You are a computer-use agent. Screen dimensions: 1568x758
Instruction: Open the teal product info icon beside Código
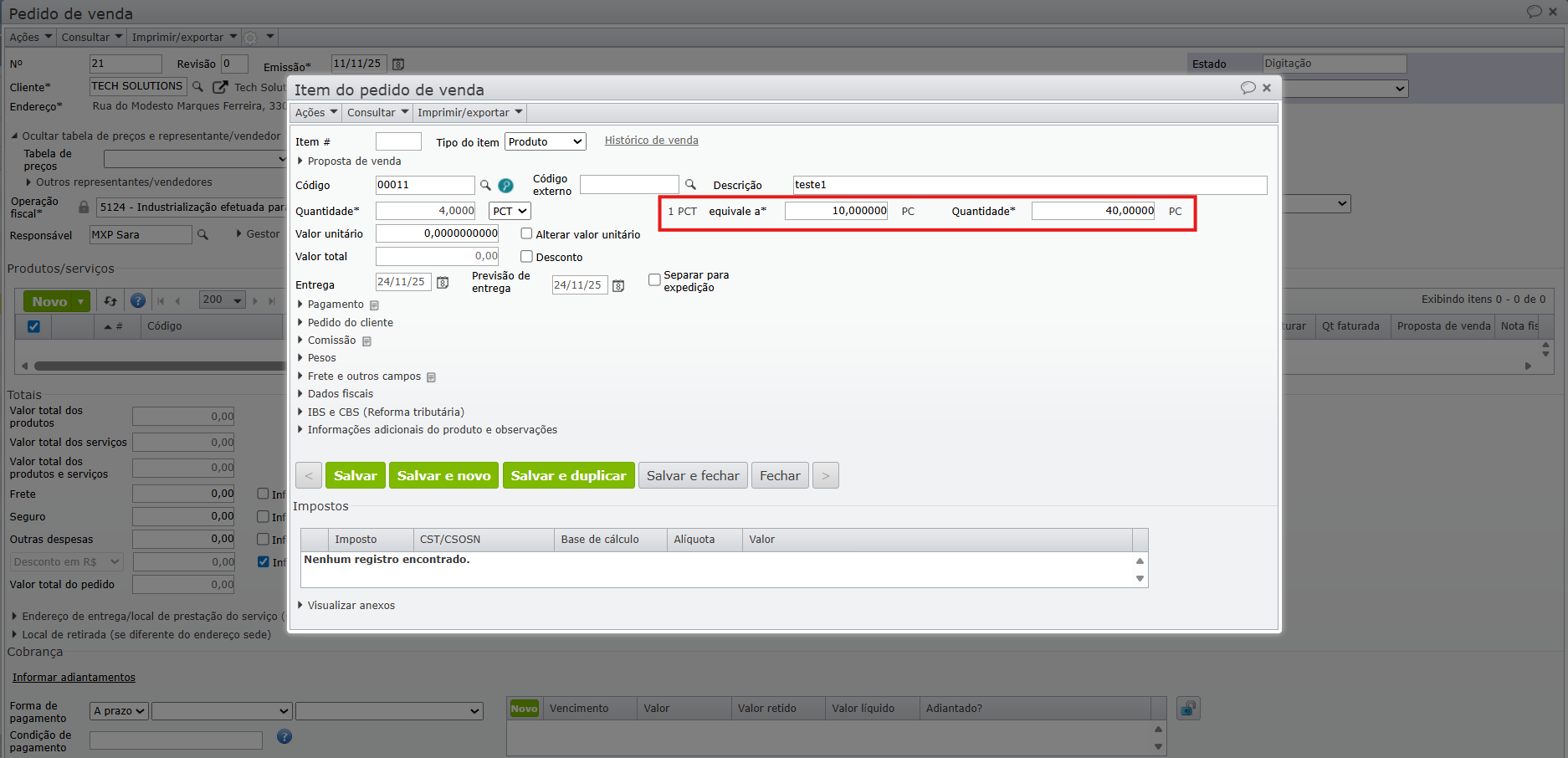click(506, 186)
